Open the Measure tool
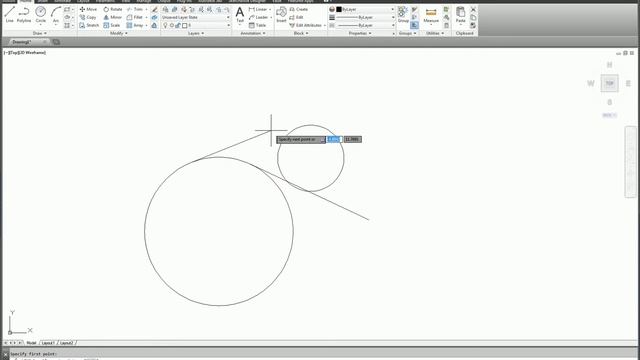Image resolution: width=640 pixels, height=360 pixels. tap(431, 16)
